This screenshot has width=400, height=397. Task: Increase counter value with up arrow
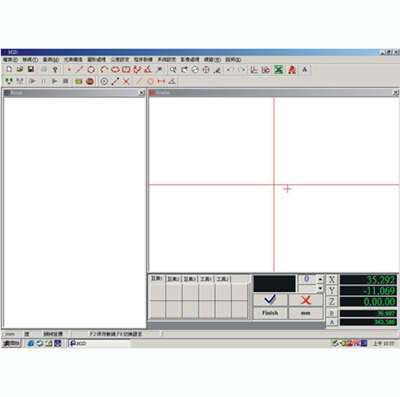[x=320, y=279]
